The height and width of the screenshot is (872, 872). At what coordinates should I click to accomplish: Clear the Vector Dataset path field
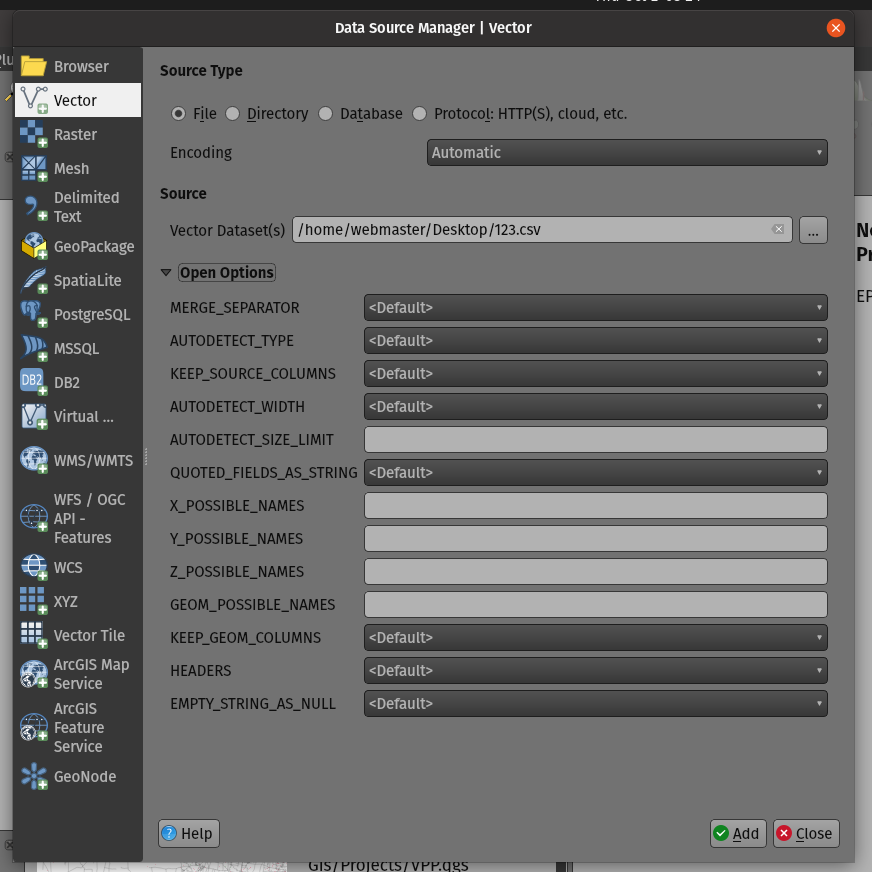click(778, 229)
